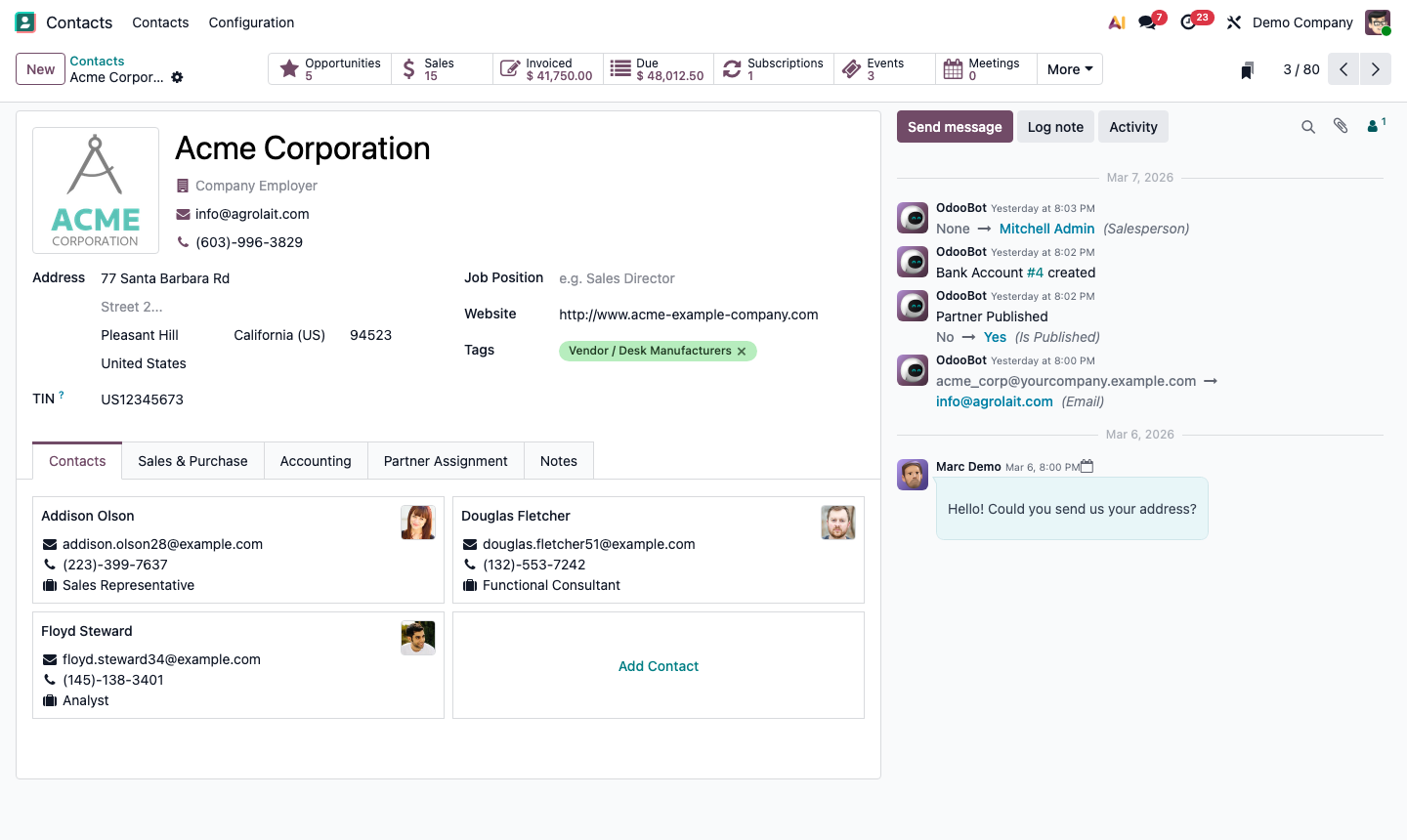
Task: Switch to the Partner Assignment tab
Action: [446, 460]
